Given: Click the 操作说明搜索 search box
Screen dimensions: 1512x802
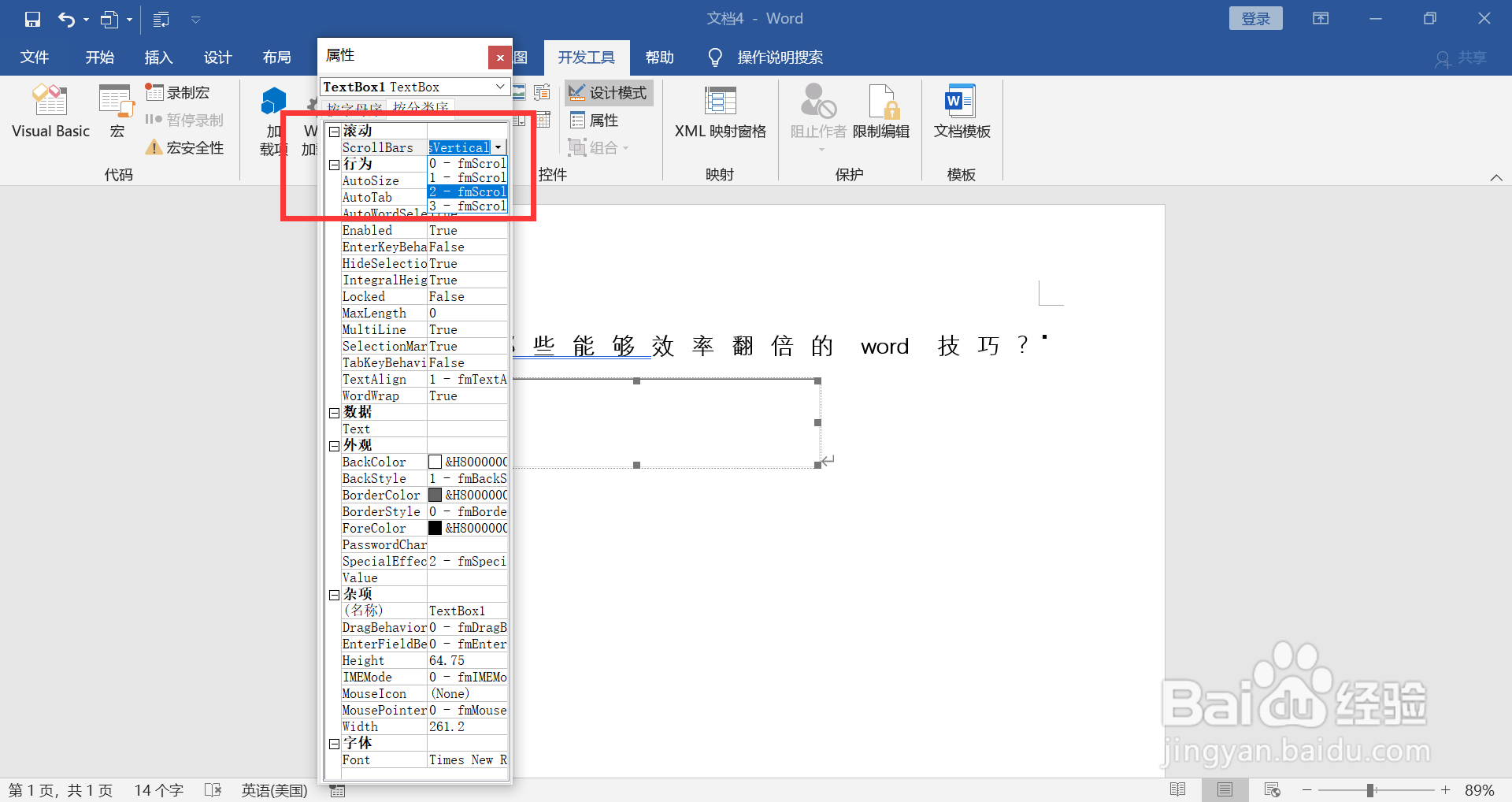Looking at the screenshot, I should pyautogui.click(x=780, y=58).
